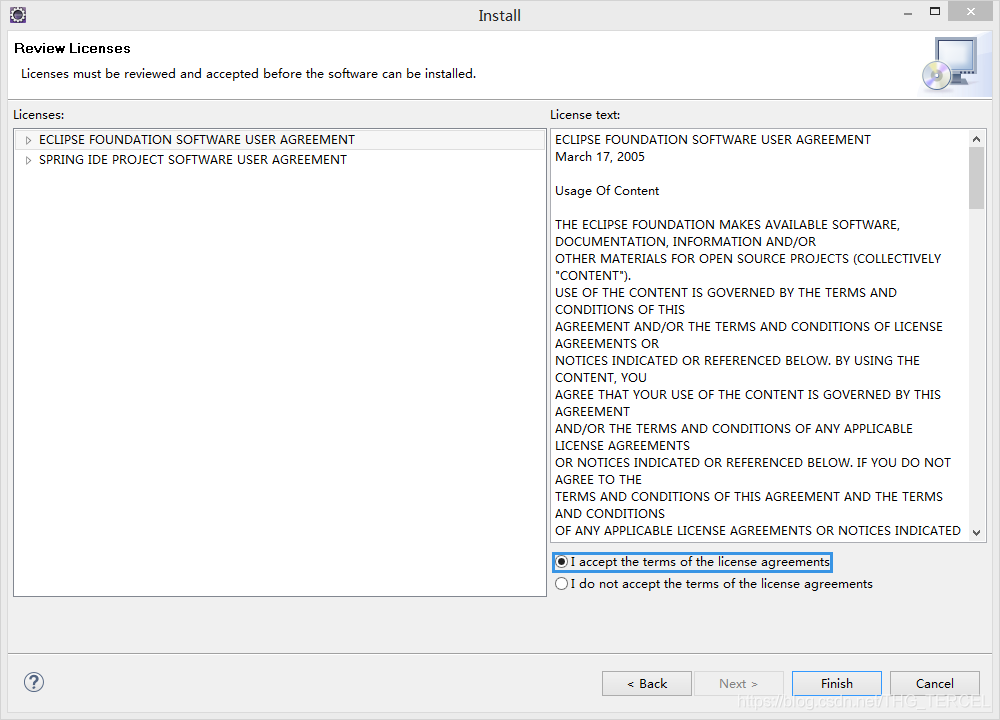Click the Eclipse icon in title bar

[18, 15]
